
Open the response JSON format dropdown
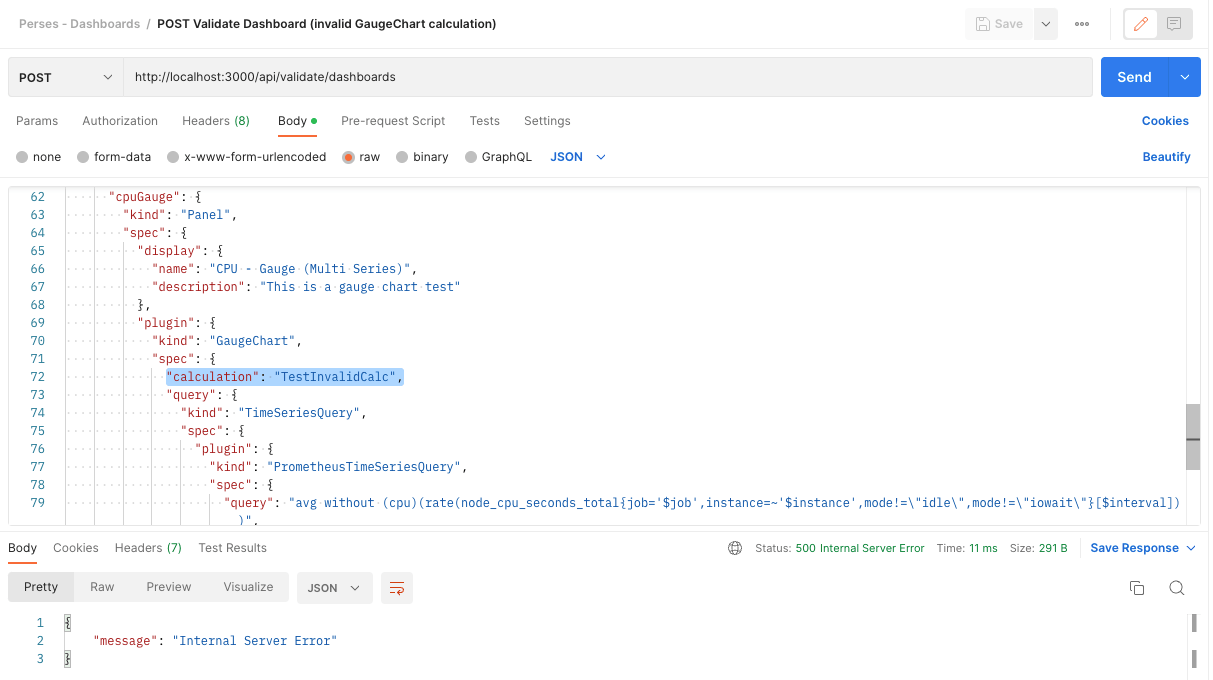coord(335,588)
